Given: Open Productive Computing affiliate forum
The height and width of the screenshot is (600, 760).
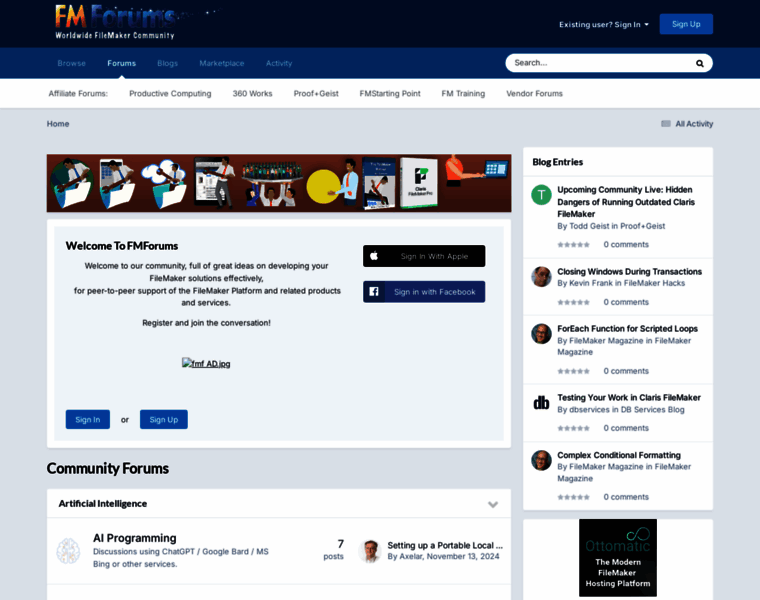Looking at the screenshot, I should (170, 94).
